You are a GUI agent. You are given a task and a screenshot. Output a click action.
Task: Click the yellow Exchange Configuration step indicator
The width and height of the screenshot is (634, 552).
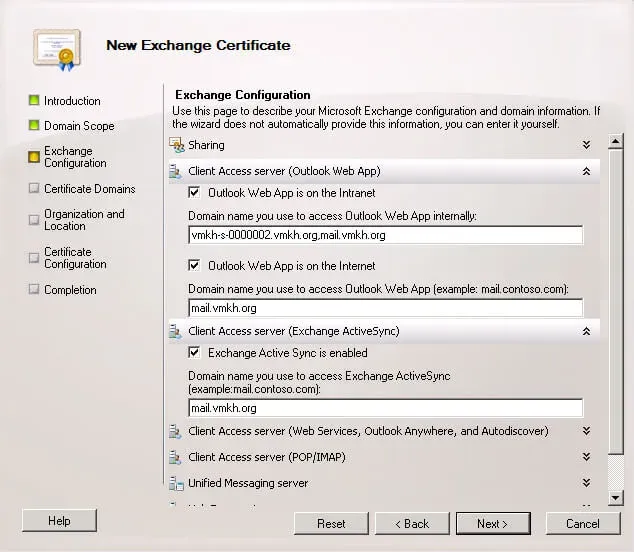34,157
